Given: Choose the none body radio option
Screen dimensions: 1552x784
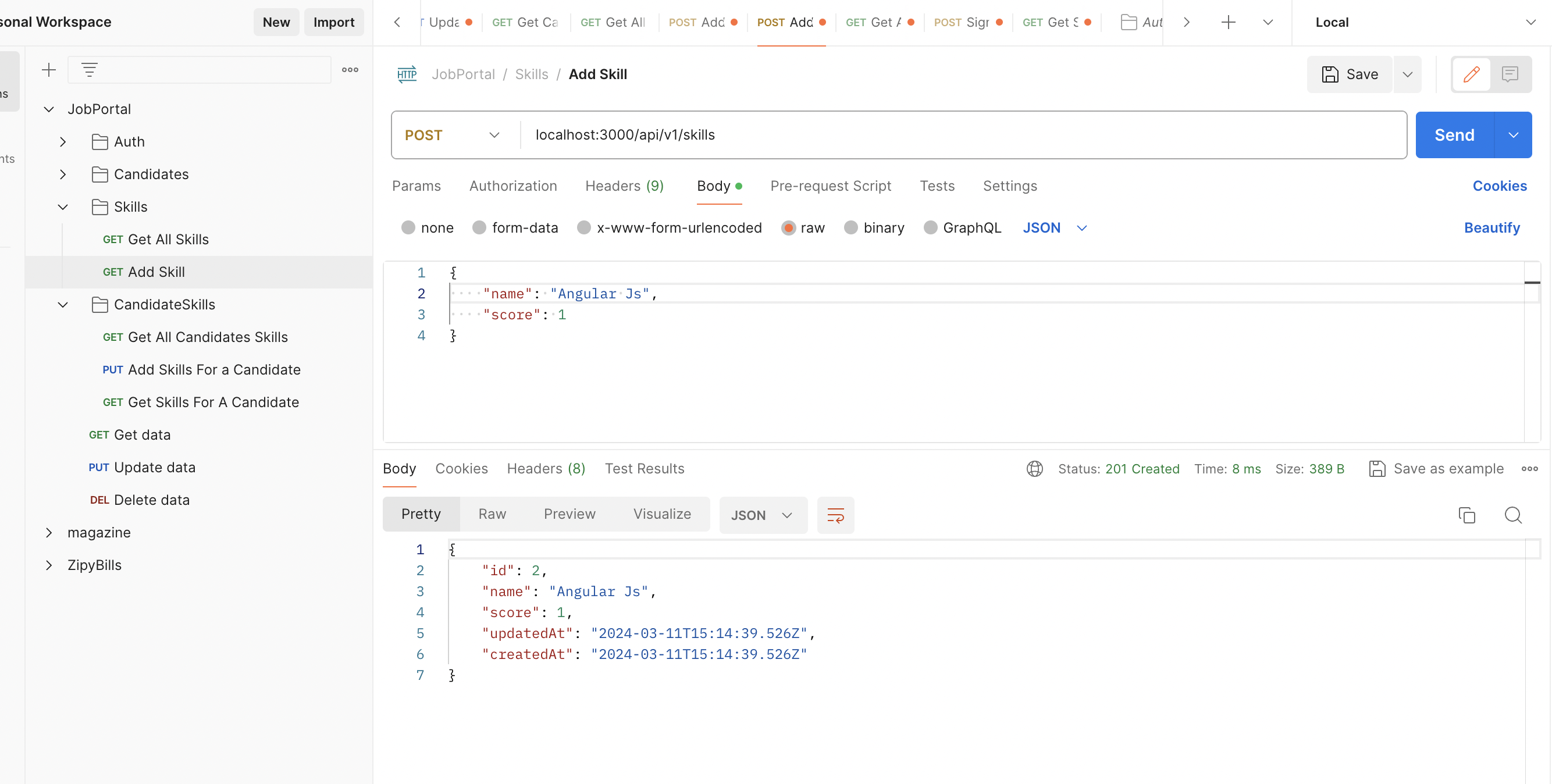Looking at the screenshot, I should click(408, 227).
